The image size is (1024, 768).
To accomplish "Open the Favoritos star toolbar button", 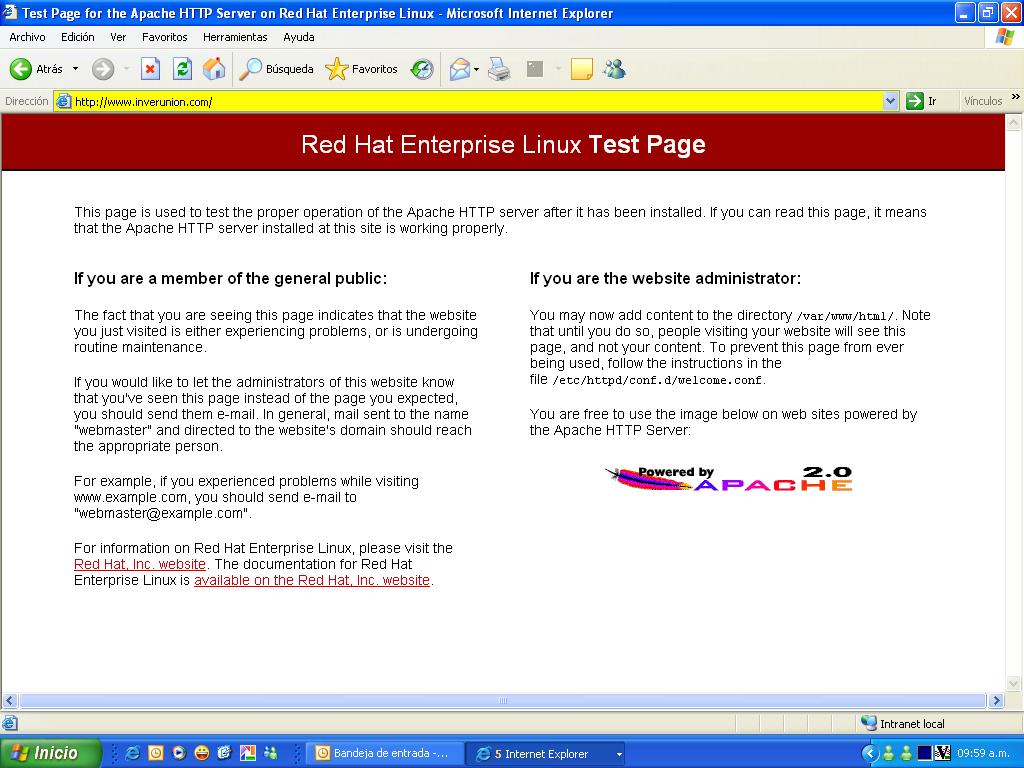I will click(x=361, y=69).
